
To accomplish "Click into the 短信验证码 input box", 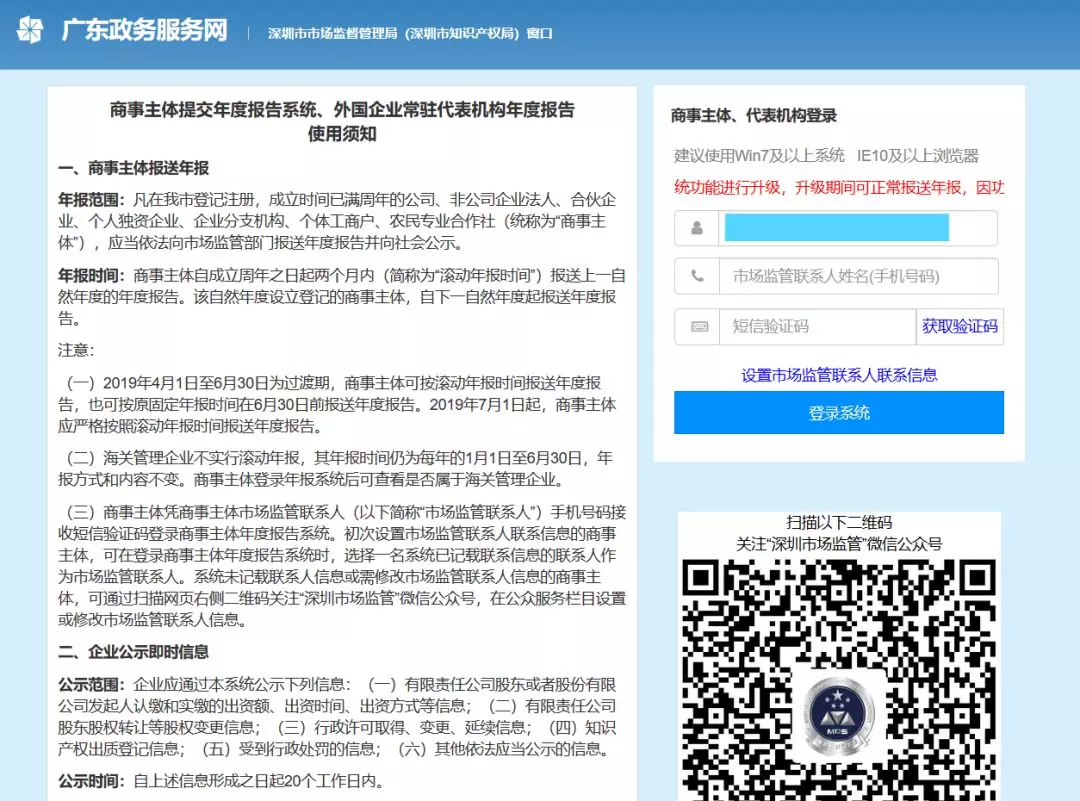I will [x=816, y=326].
